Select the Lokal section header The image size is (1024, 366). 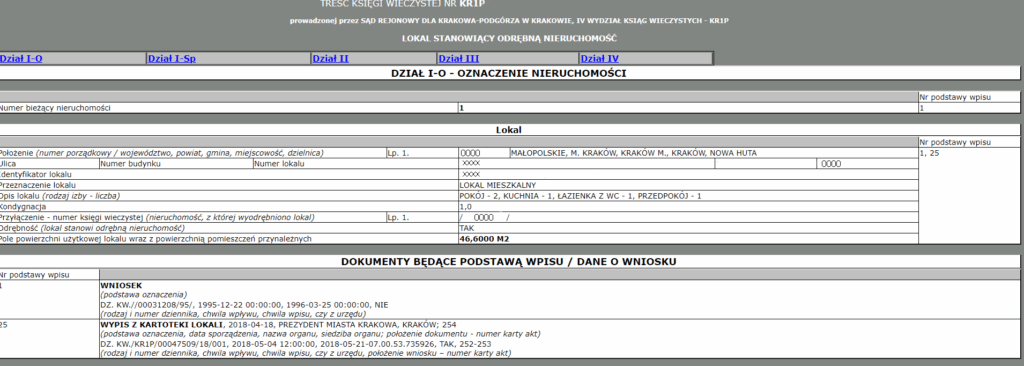coord(508,130)
